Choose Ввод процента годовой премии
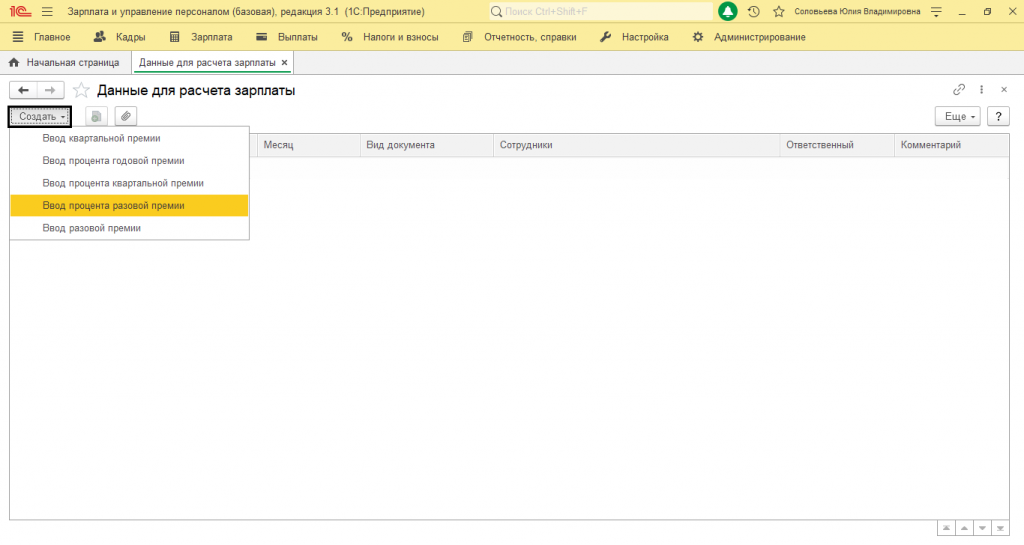 tap(129, 161)
